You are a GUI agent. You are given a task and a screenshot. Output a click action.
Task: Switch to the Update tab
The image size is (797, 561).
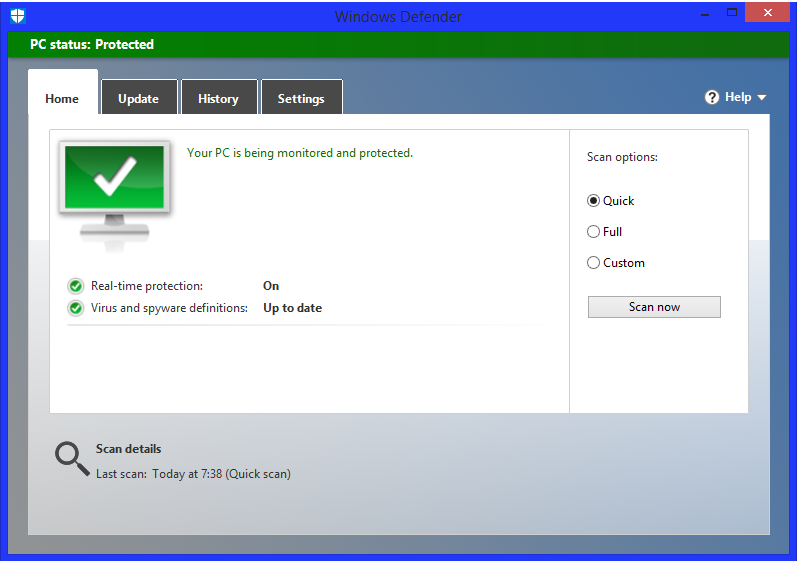[138, 99]
